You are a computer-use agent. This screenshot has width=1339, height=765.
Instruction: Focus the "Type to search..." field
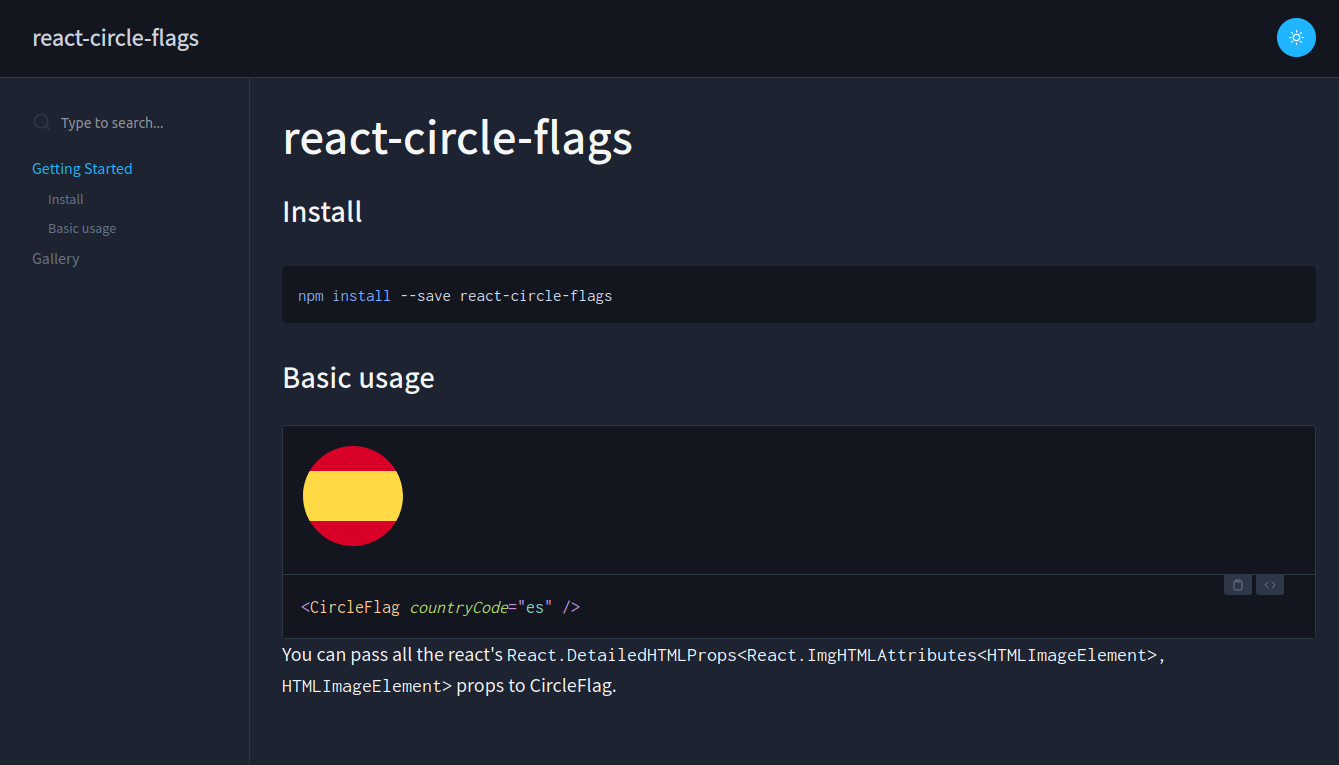(140, 123)
